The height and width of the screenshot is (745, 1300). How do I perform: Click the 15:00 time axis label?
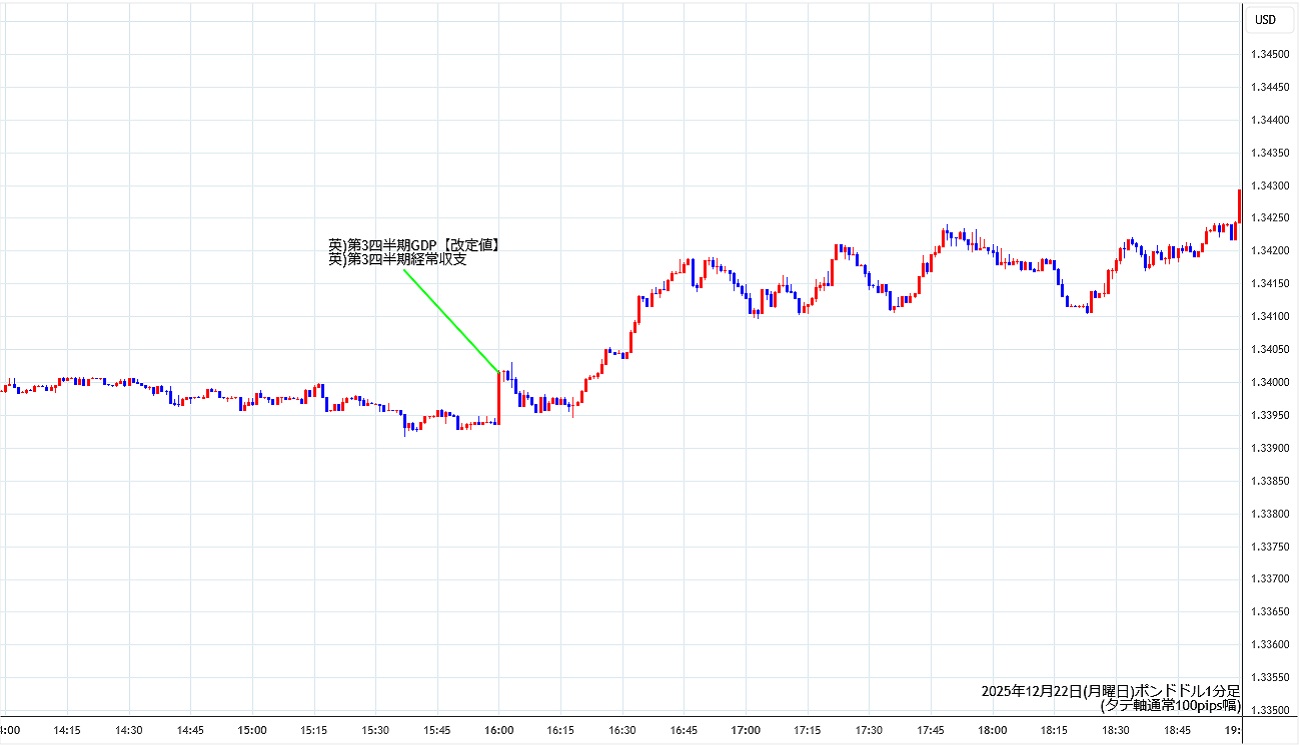[252, 730]
